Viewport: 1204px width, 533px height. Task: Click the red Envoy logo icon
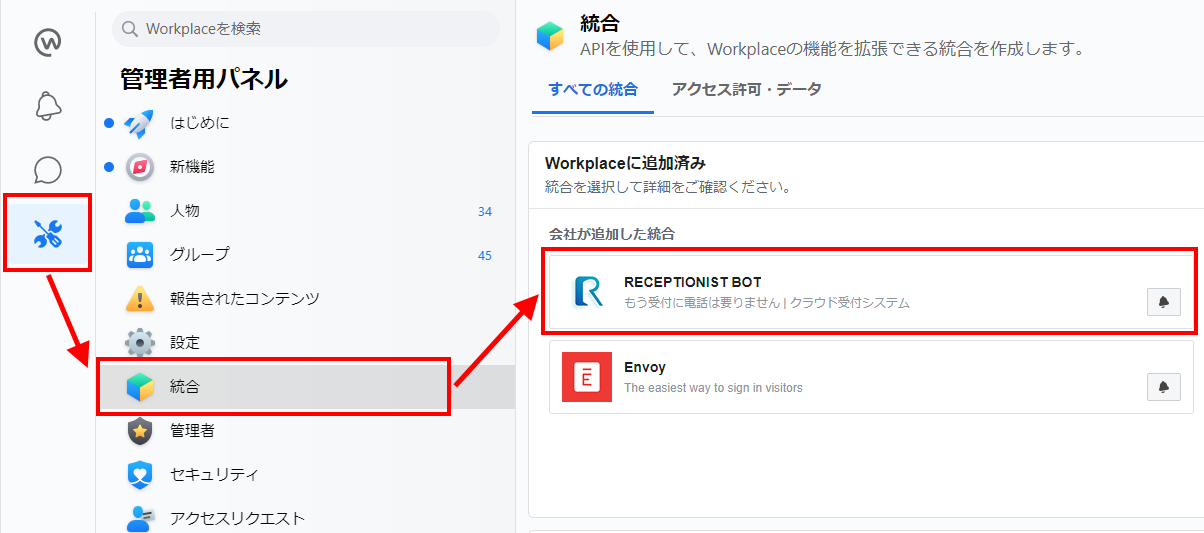pyautogui.click(x=587, y=377)
